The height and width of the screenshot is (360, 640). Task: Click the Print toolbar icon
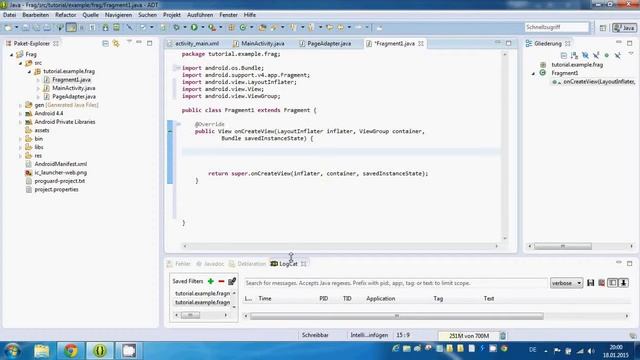pyautogui.click(x=47, y=27)
